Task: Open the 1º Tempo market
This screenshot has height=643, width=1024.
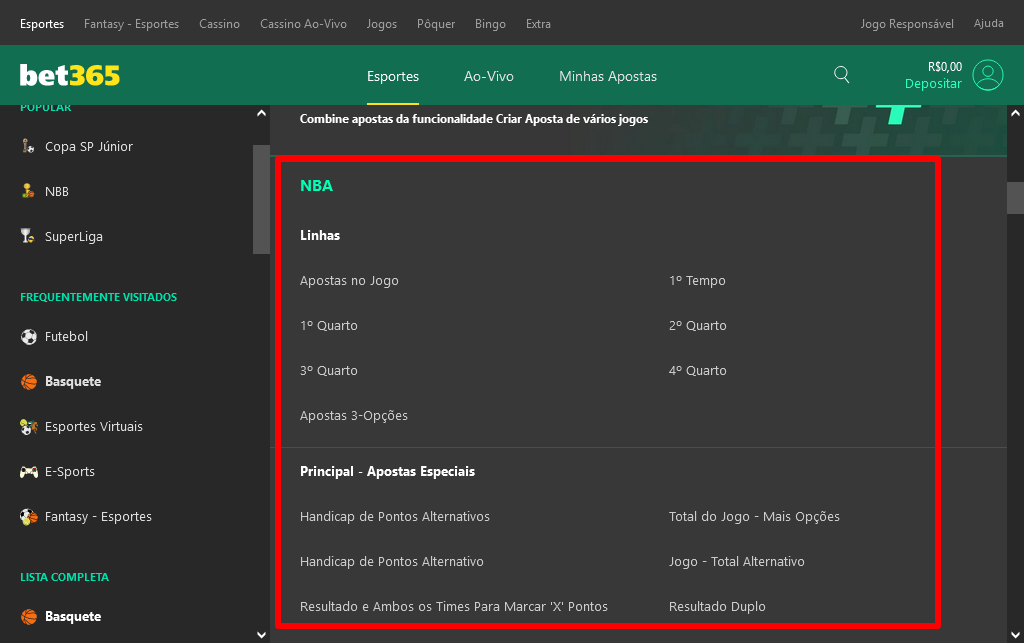Action: point(697,281)
